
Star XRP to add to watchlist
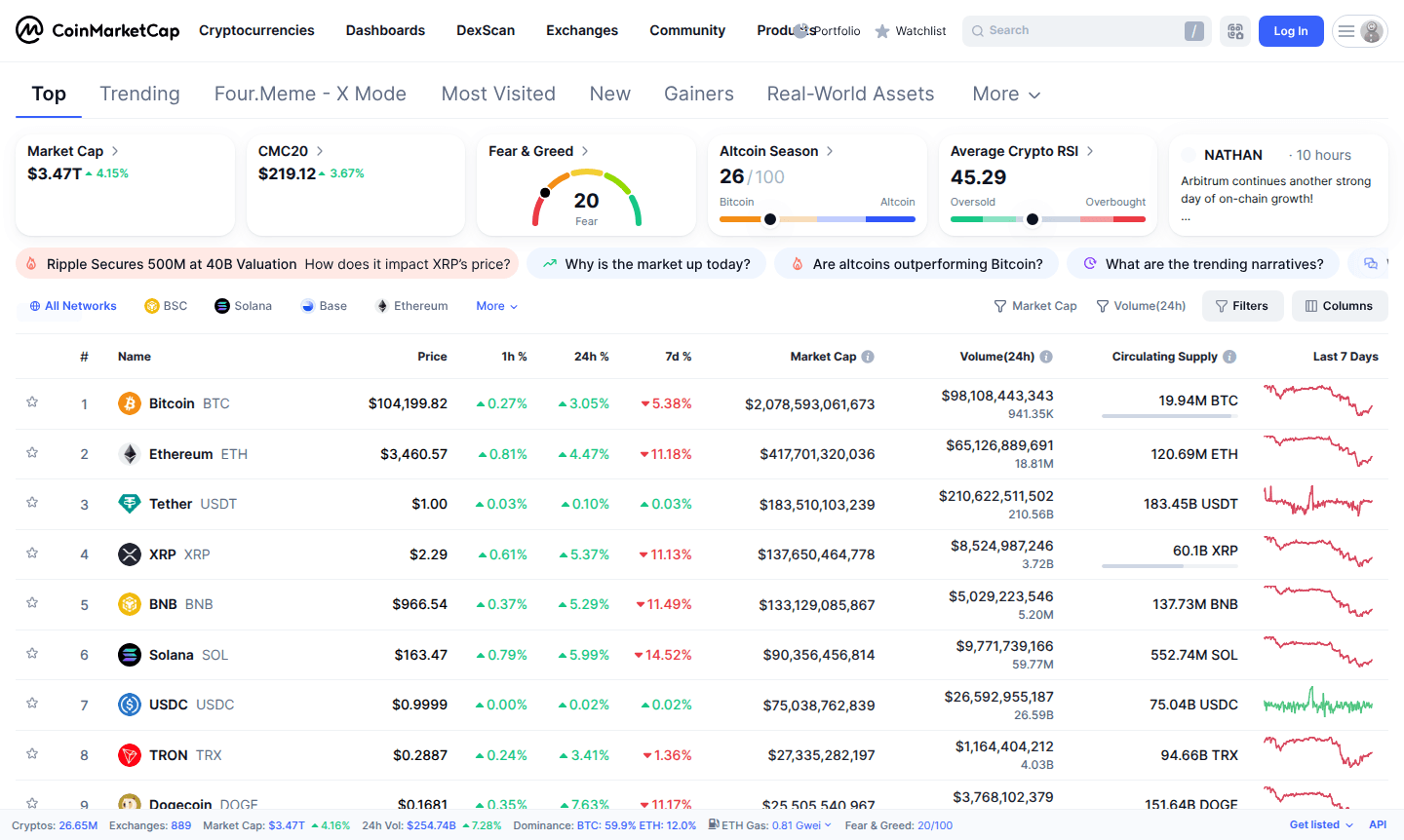point(31,553)
